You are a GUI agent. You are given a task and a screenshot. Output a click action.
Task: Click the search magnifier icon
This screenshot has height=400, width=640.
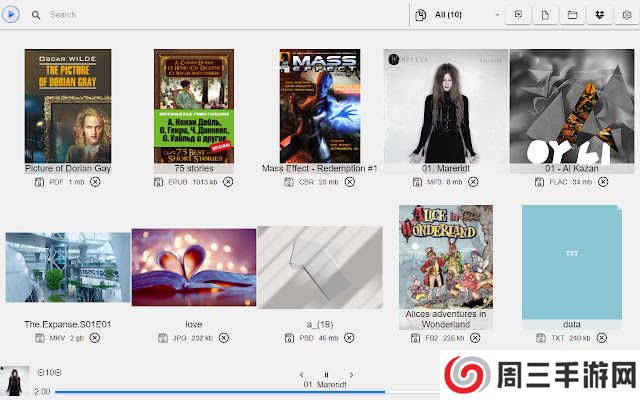[36, 15]
